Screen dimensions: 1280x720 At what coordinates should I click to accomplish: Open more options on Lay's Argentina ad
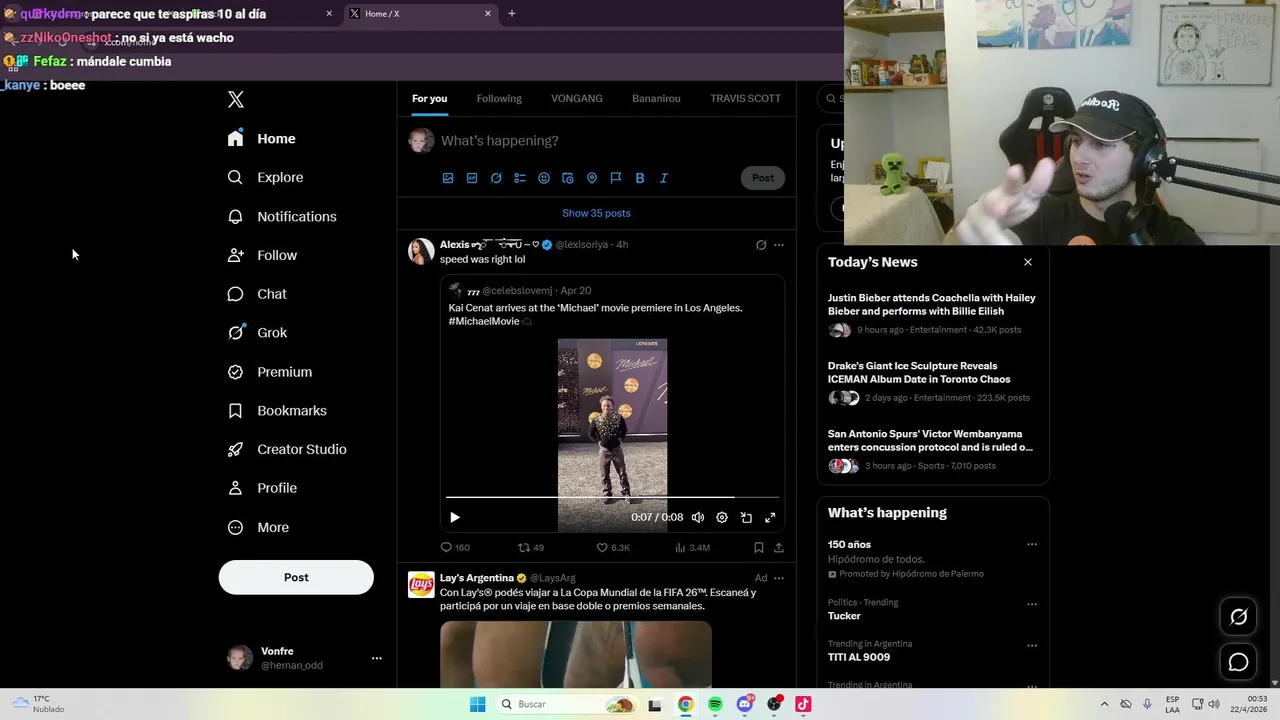pos(779,578)
